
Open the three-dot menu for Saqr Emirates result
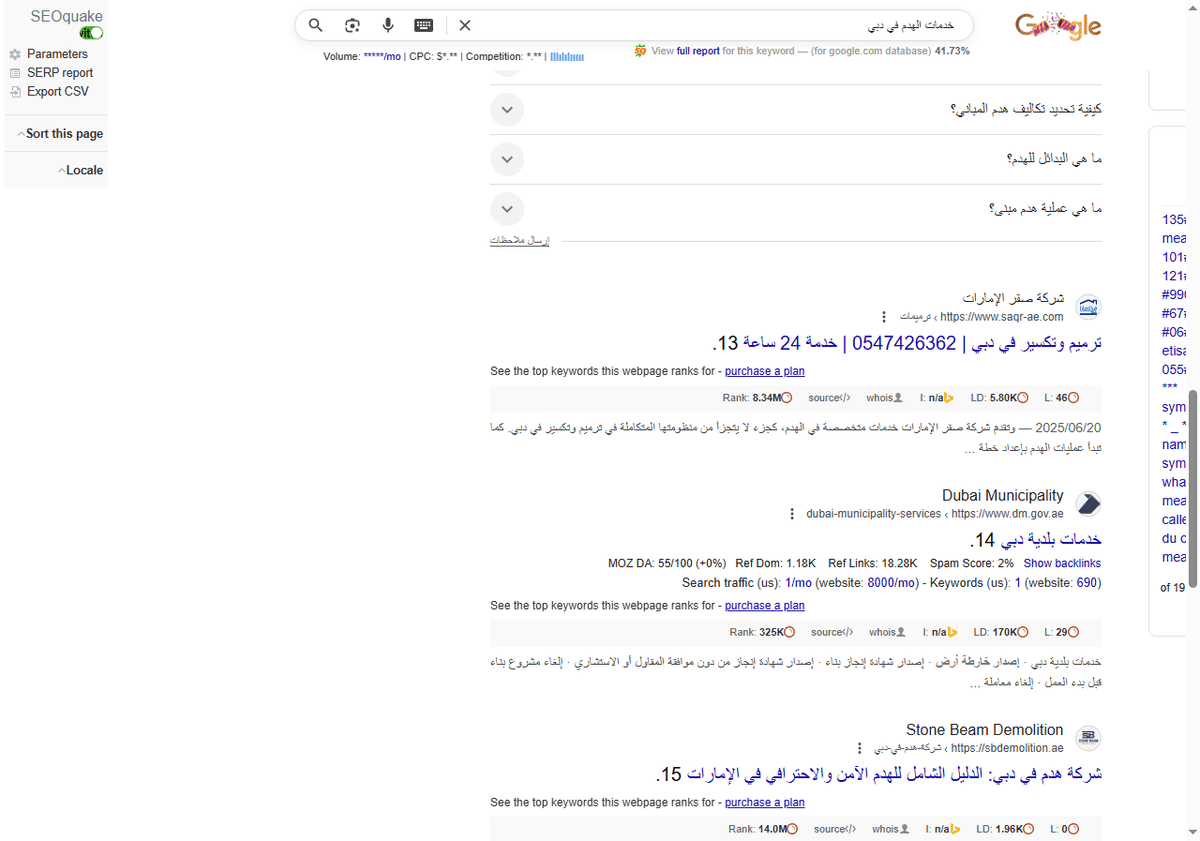point(884,316)
